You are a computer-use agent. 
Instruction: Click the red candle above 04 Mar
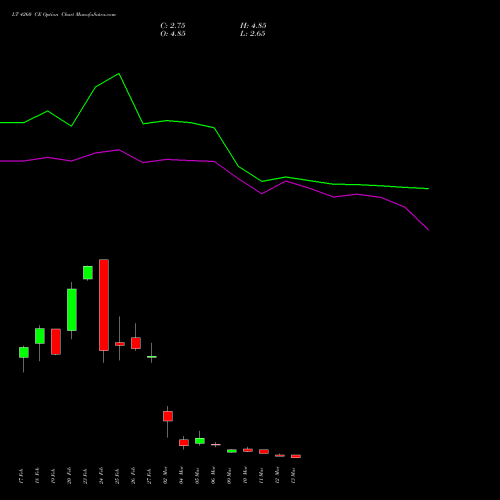pyautogui.click(x=184, y=442)
